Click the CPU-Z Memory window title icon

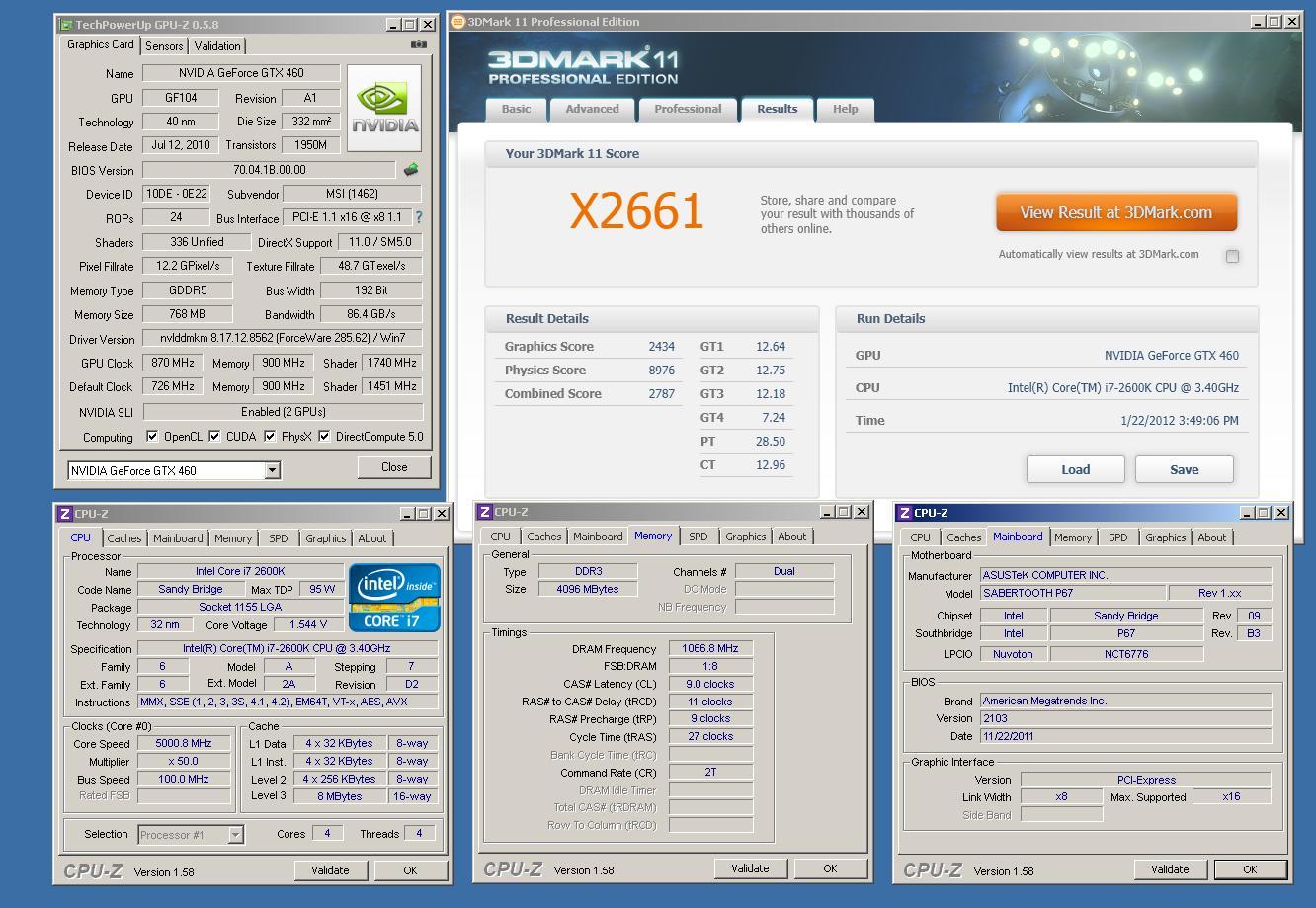484,512
